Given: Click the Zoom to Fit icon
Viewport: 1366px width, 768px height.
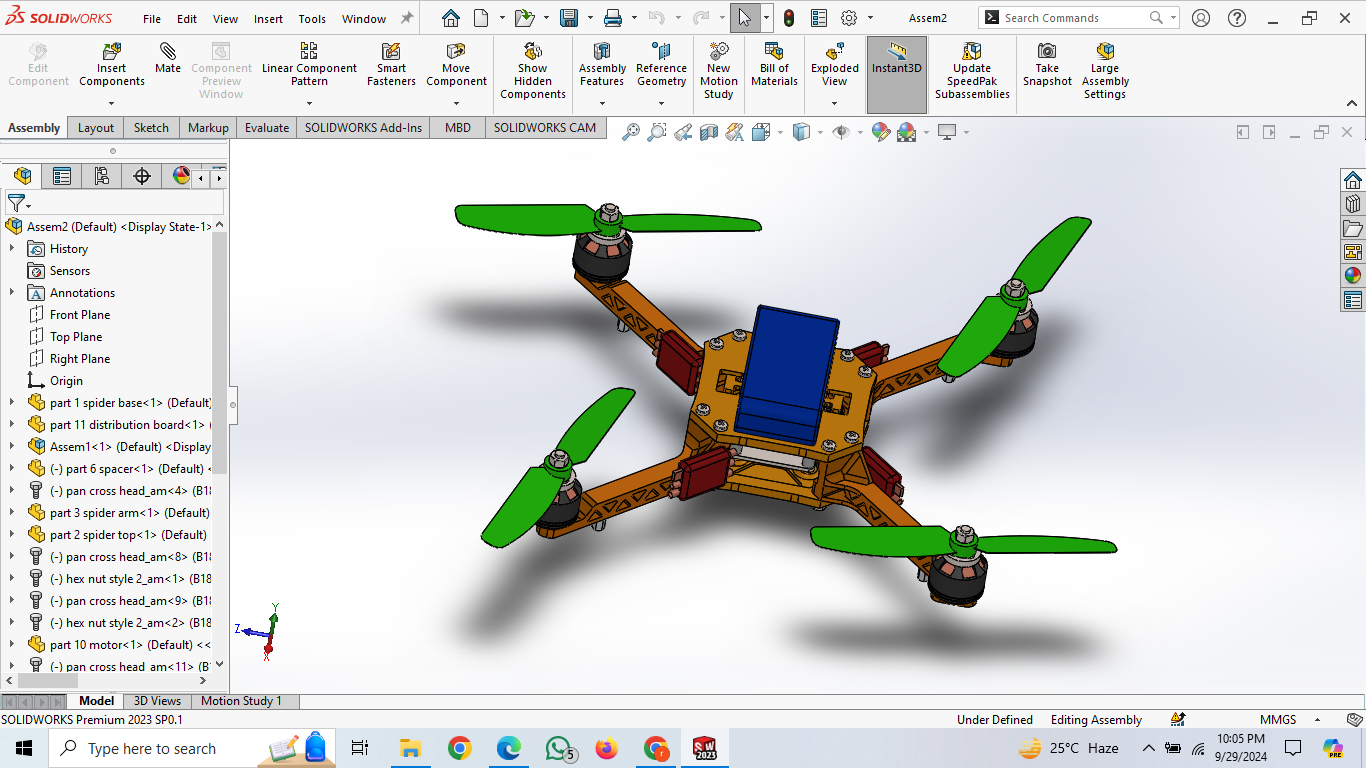Looking at the screenshot, I should click(x=630, y=132).
